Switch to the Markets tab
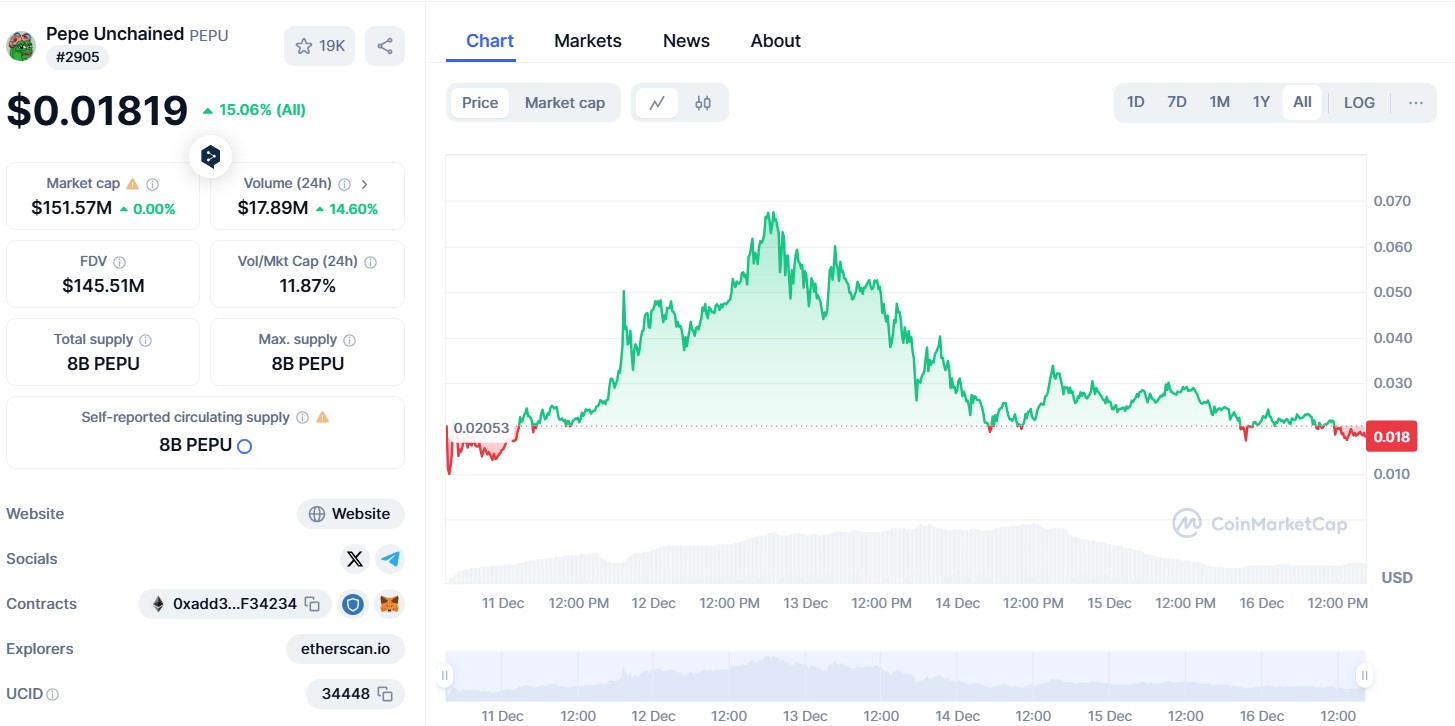The image size is (1455, 726). tap(588, 41)
